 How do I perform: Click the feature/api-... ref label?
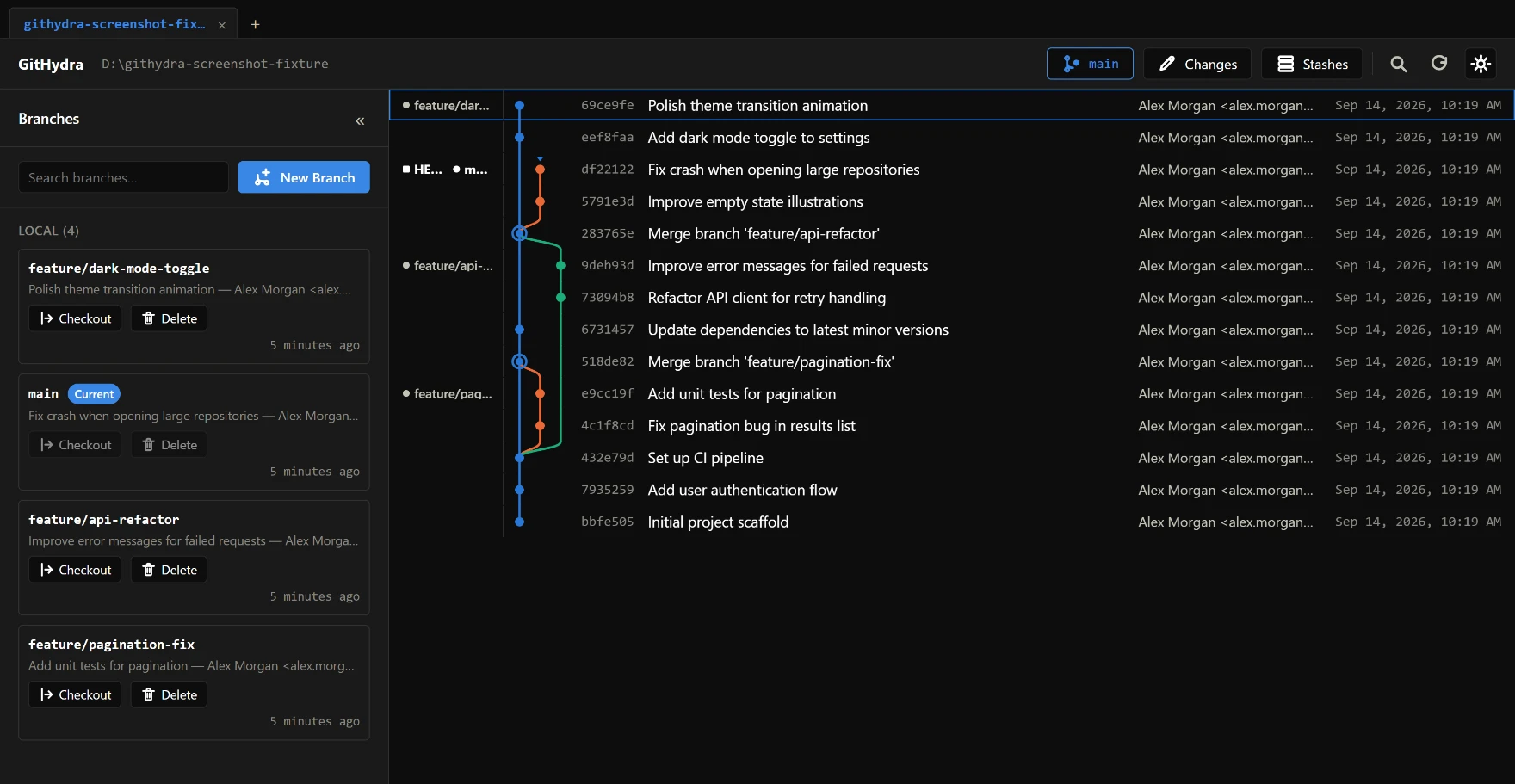pyautogui.click(x=448, y=266)
